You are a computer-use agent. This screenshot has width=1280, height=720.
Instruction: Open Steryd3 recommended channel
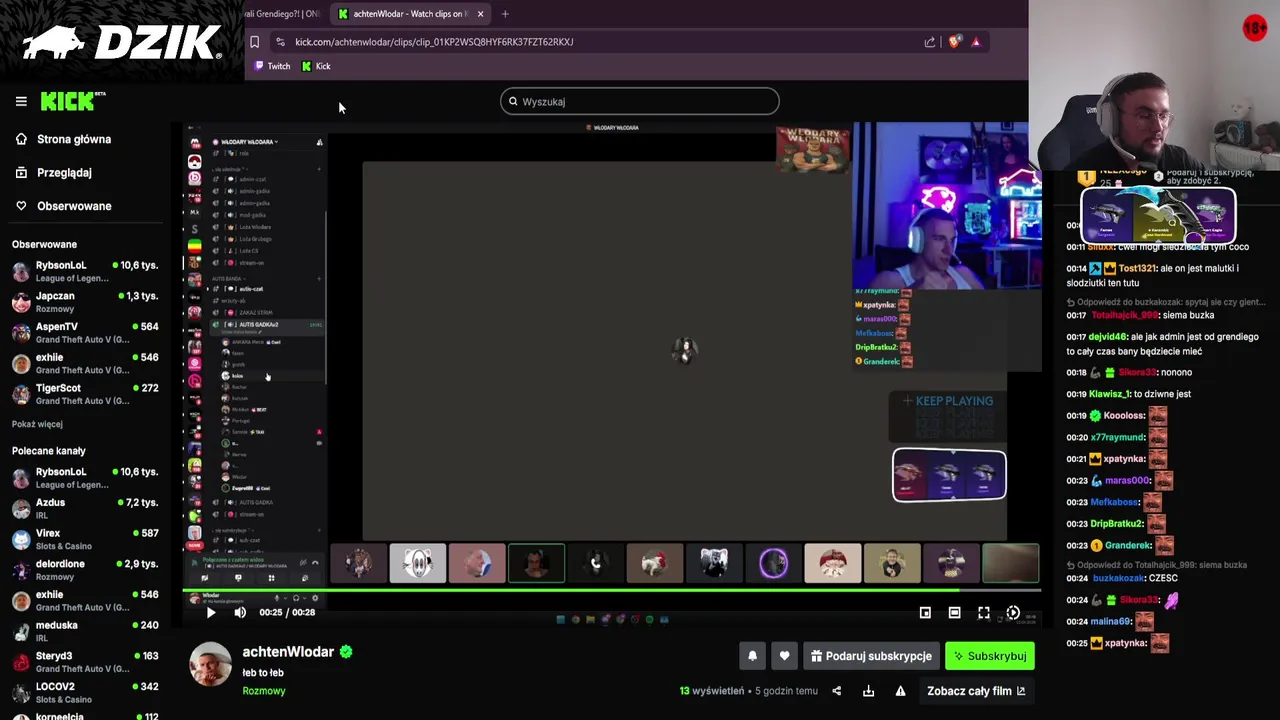pos(86,662)
